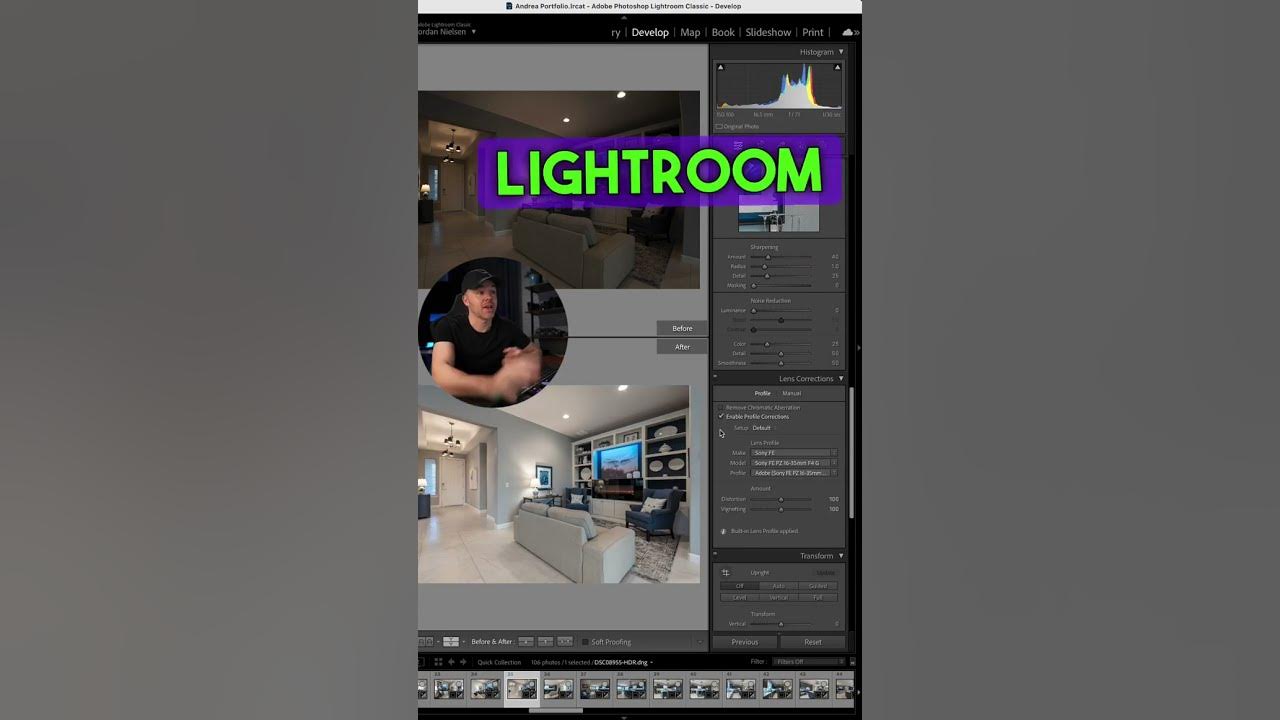Toggle shadow clipping indicator in histogram

720,68
